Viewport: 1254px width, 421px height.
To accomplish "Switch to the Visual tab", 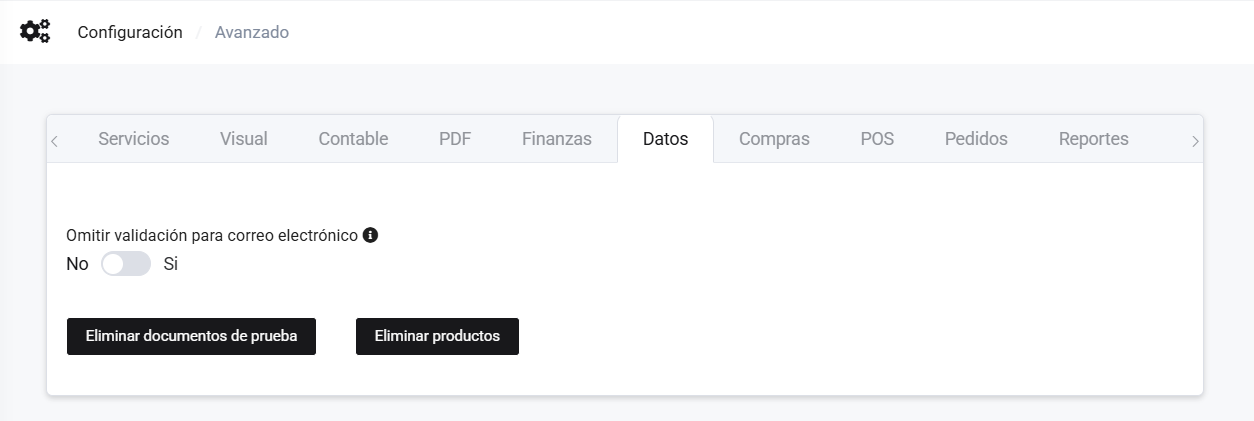I will 244,139.
